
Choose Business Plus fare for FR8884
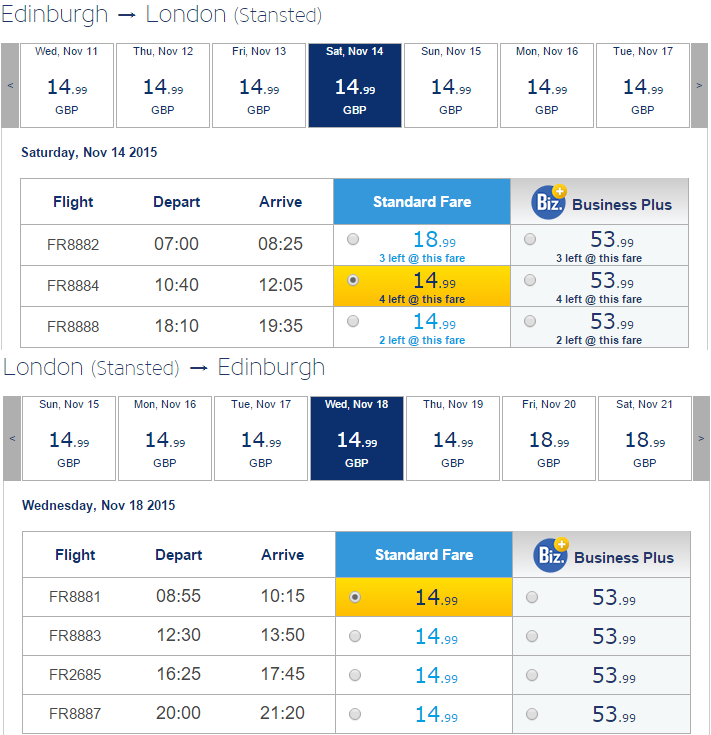[x=530, y=280]
